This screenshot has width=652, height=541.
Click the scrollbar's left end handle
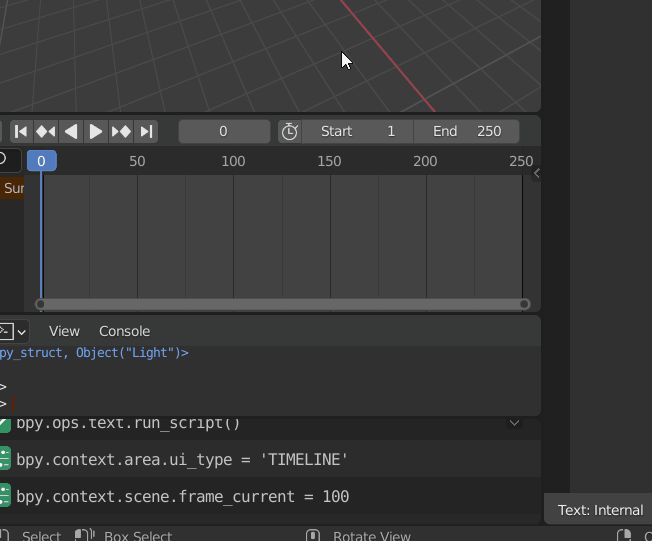click(x=40, y=304)
